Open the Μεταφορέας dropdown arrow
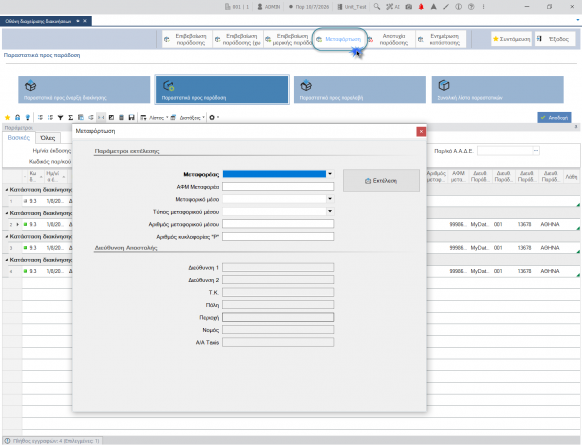 tap(330, 174)
